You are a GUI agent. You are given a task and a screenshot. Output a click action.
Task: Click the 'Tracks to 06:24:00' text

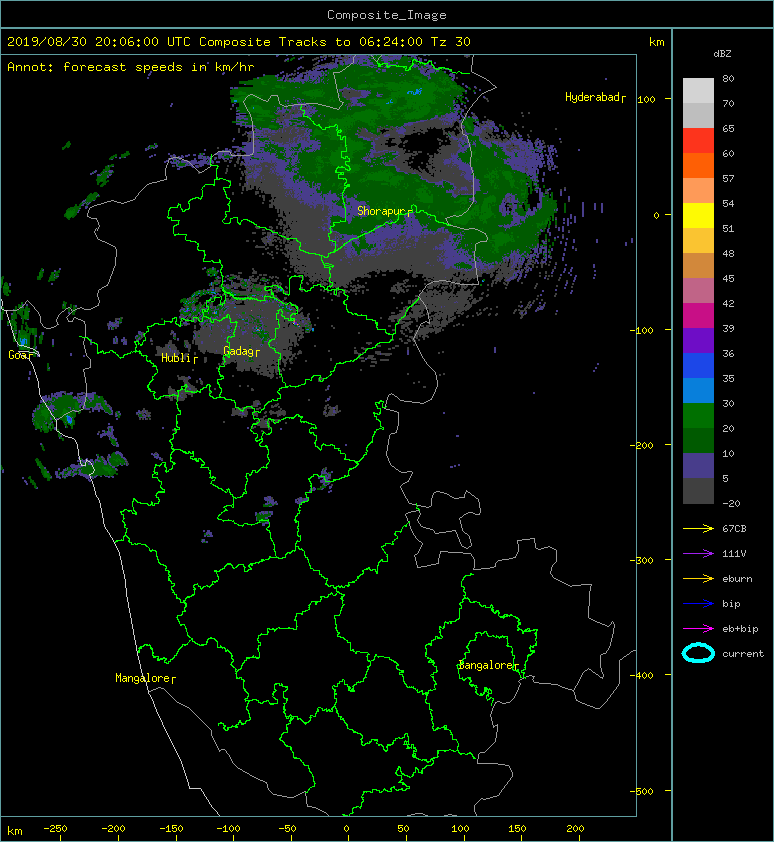(351, 42)
